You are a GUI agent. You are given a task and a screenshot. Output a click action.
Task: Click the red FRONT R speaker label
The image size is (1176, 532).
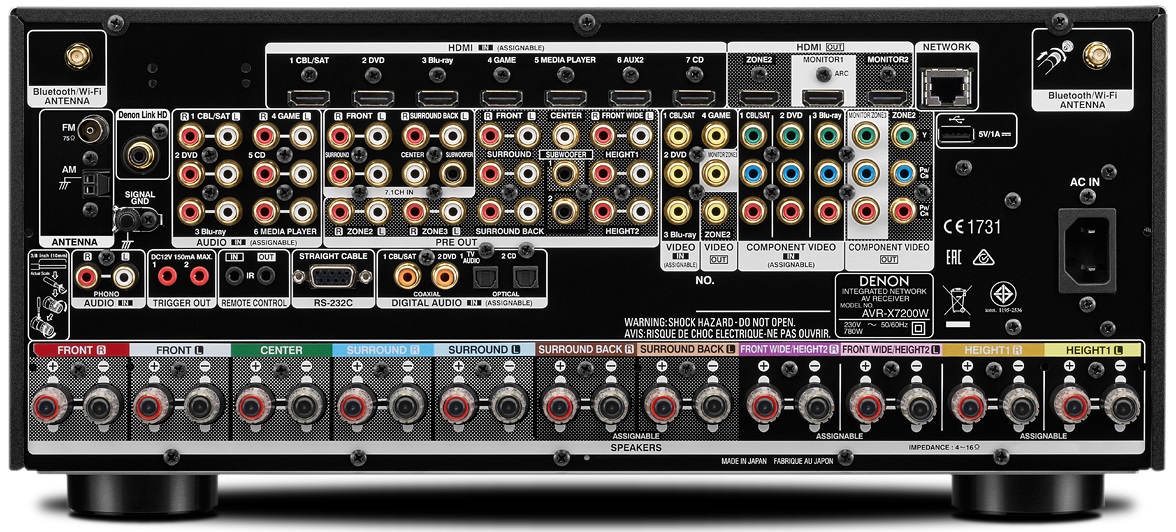(79, 350)
